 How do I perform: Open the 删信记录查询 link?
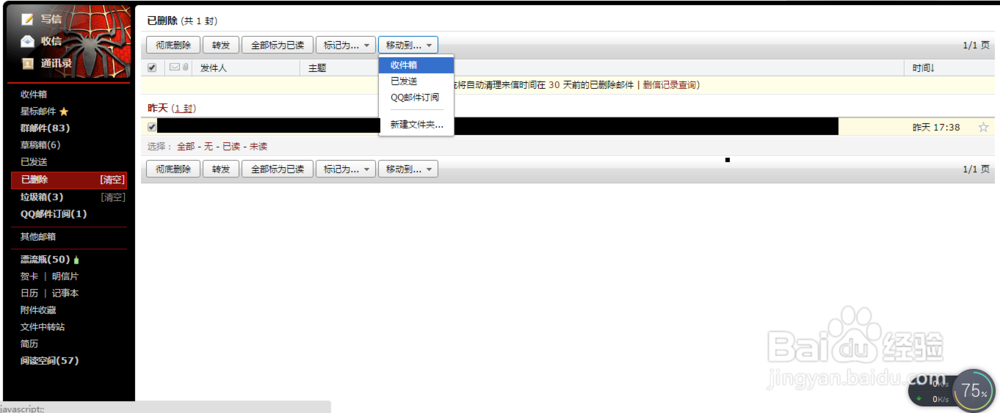[670, 85]
